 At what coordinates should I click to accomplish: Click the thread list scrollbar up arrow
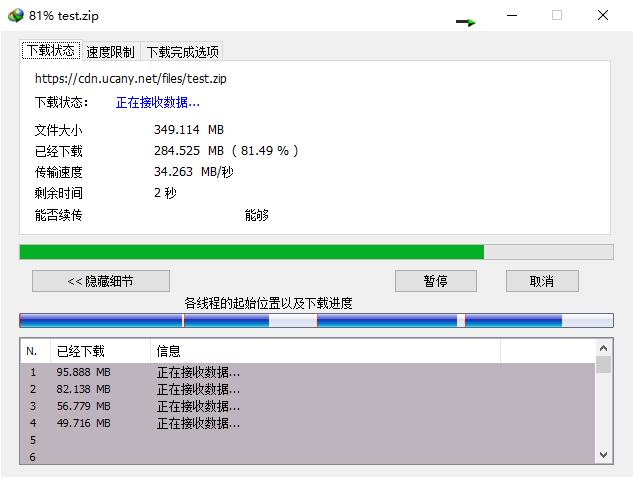[603, 347]
